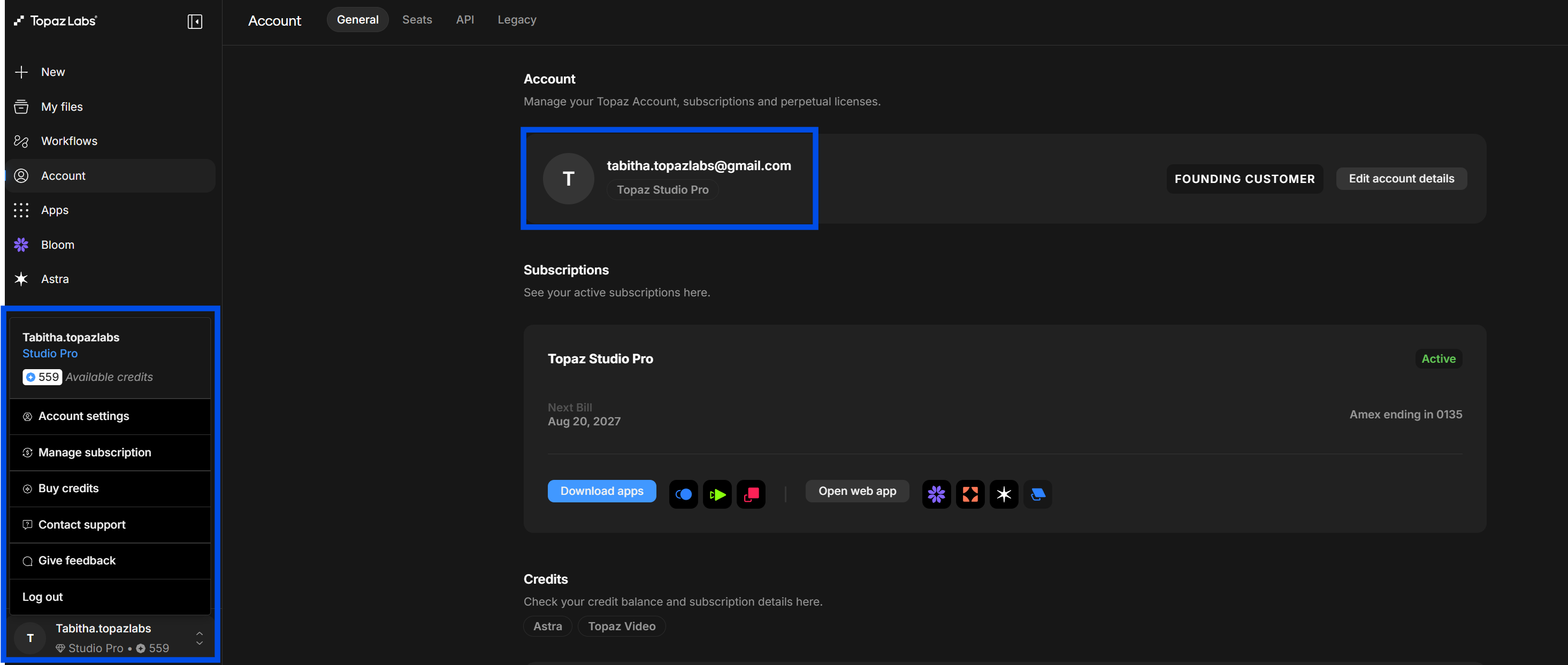Screen dimensions: 1568x665
Task: Switch to the General tab
Action: (x=358, y=19)
